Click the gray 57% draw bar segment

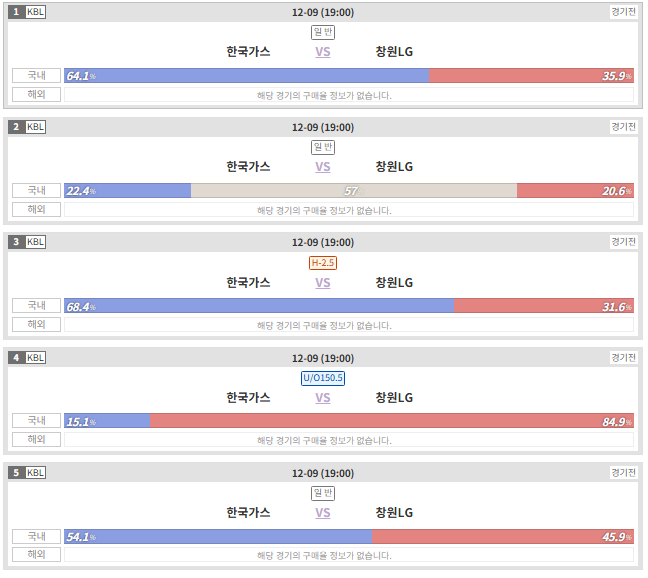click(354, 191)
